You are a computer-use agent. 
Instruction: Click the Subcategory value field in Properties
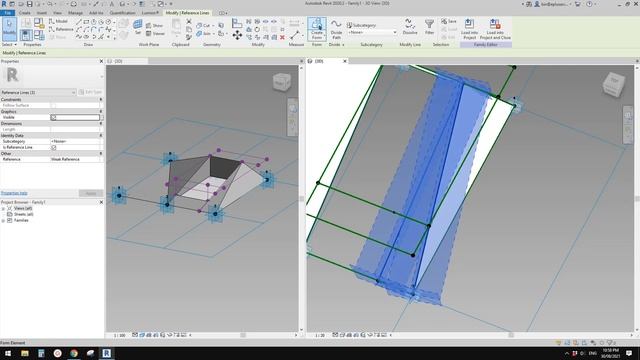[x=76, y=141]
